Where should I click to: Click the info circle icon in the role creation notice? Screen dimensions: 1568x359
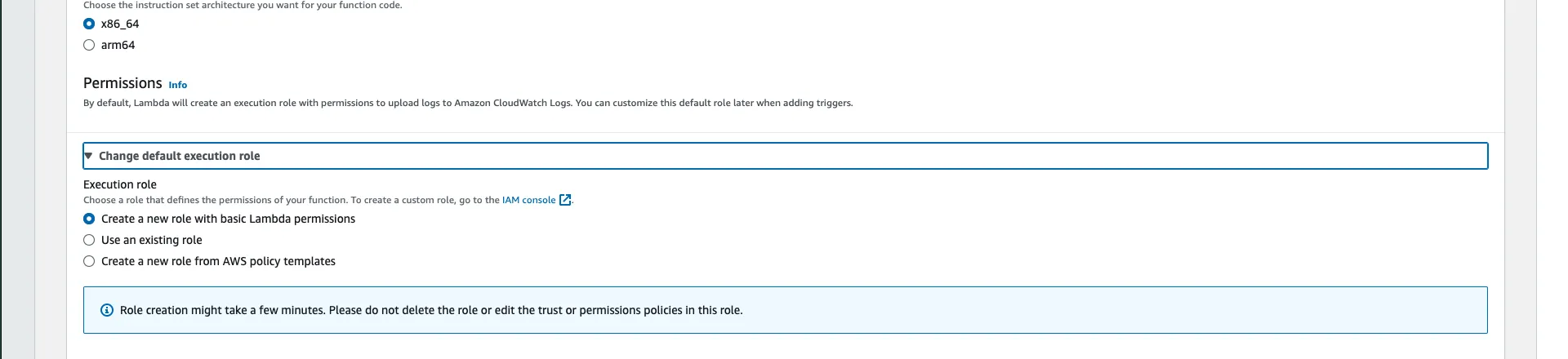click(x=106, y=310)
